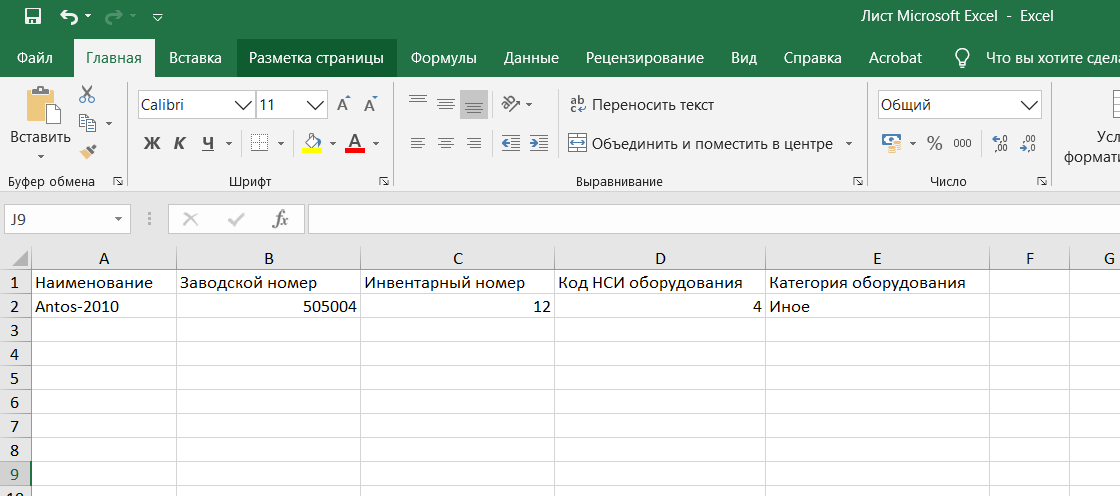Switch to the Данные tab
Viewport: 1120px width, 496px height.
(x=531, y=58)
